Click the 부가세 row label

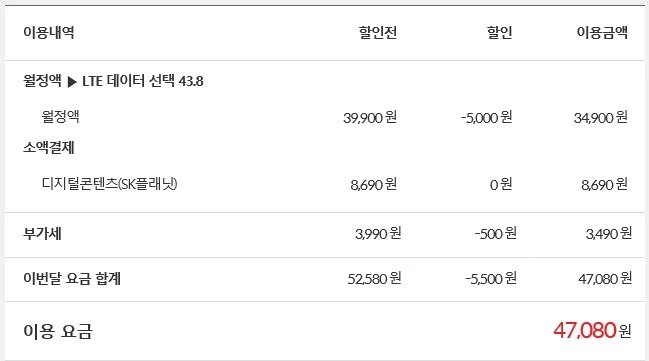click(x=42, y=233)
